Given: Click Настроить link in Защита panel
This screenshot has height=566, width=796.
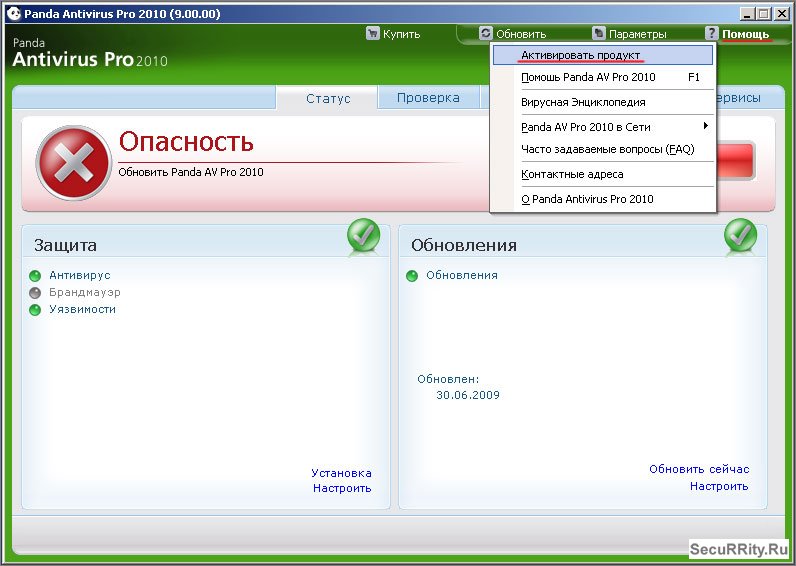Looking at the screenshot, I should 342,488.
